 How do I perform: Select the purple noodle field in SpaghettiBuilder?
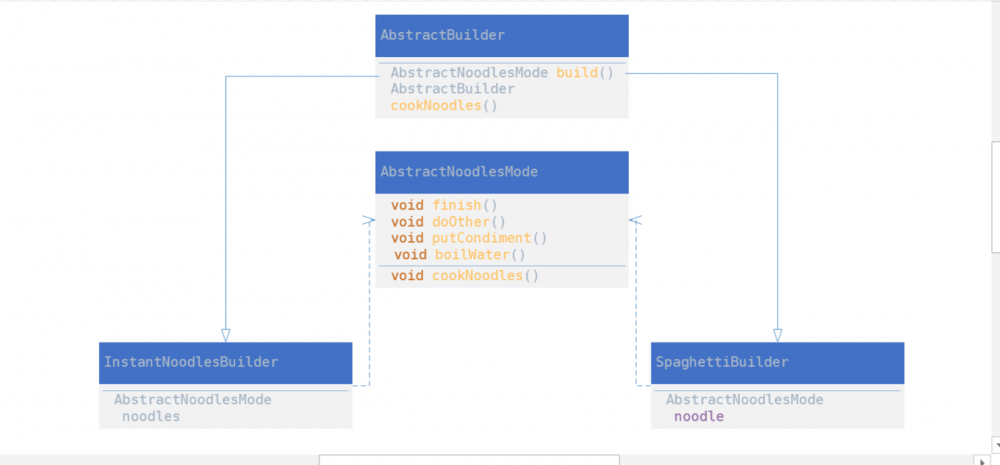(x=698, y=416)
